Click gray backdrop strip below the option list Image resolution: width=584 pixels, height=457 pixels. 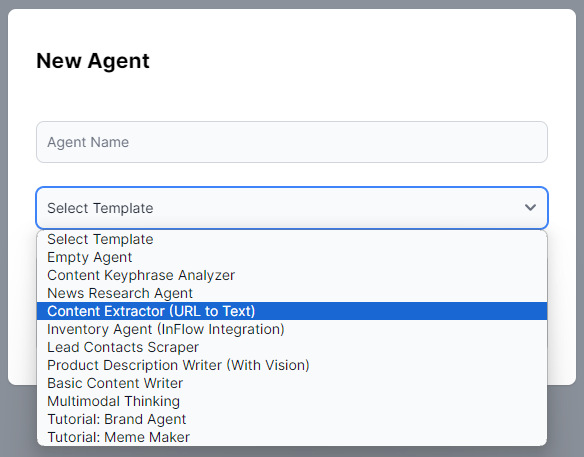[292, 451]
